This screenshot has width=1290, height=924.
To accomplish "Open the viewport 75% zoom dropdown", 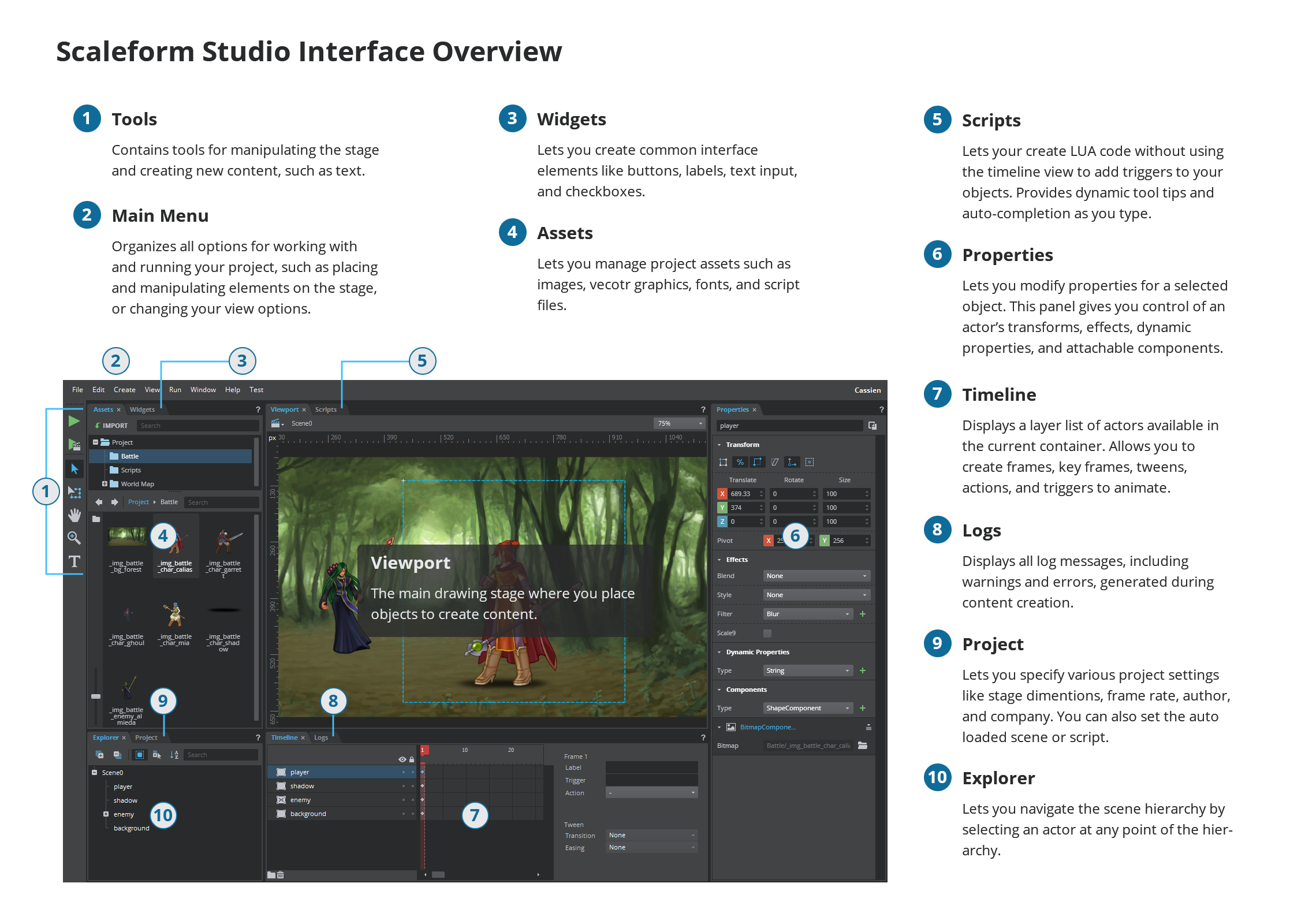I will pos(680,423).
